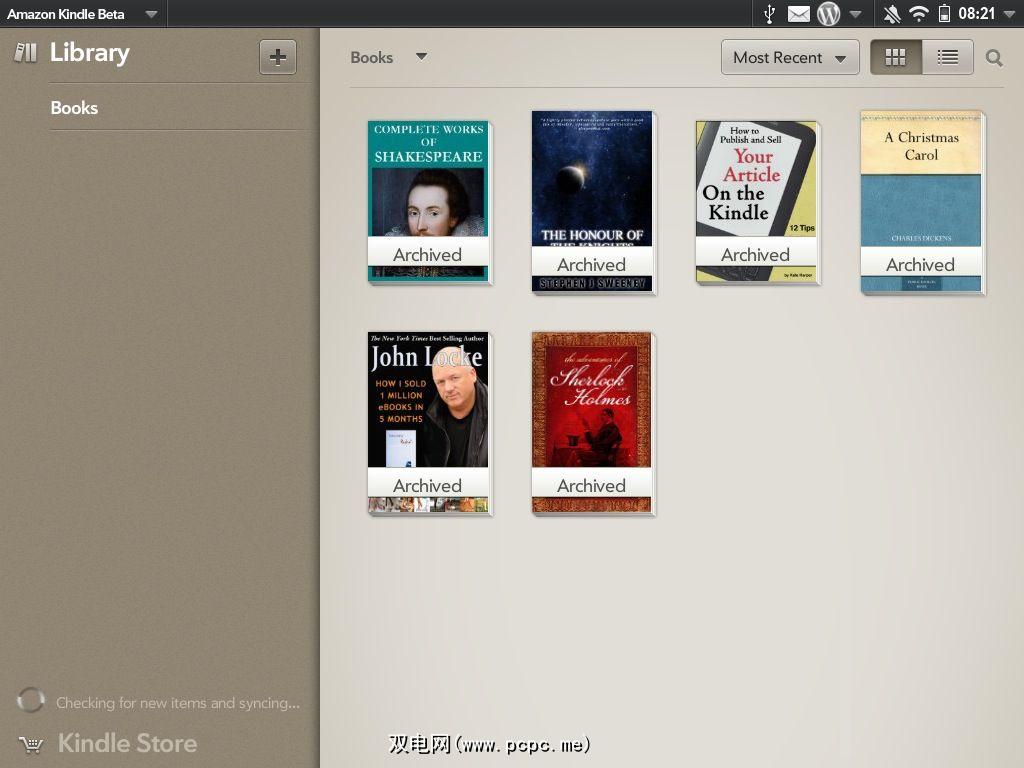Open Amazon Kindle Beta app menu arrow
This screenshot has width=1024, height=768.
pyautogui.click(x=151, y=14)
